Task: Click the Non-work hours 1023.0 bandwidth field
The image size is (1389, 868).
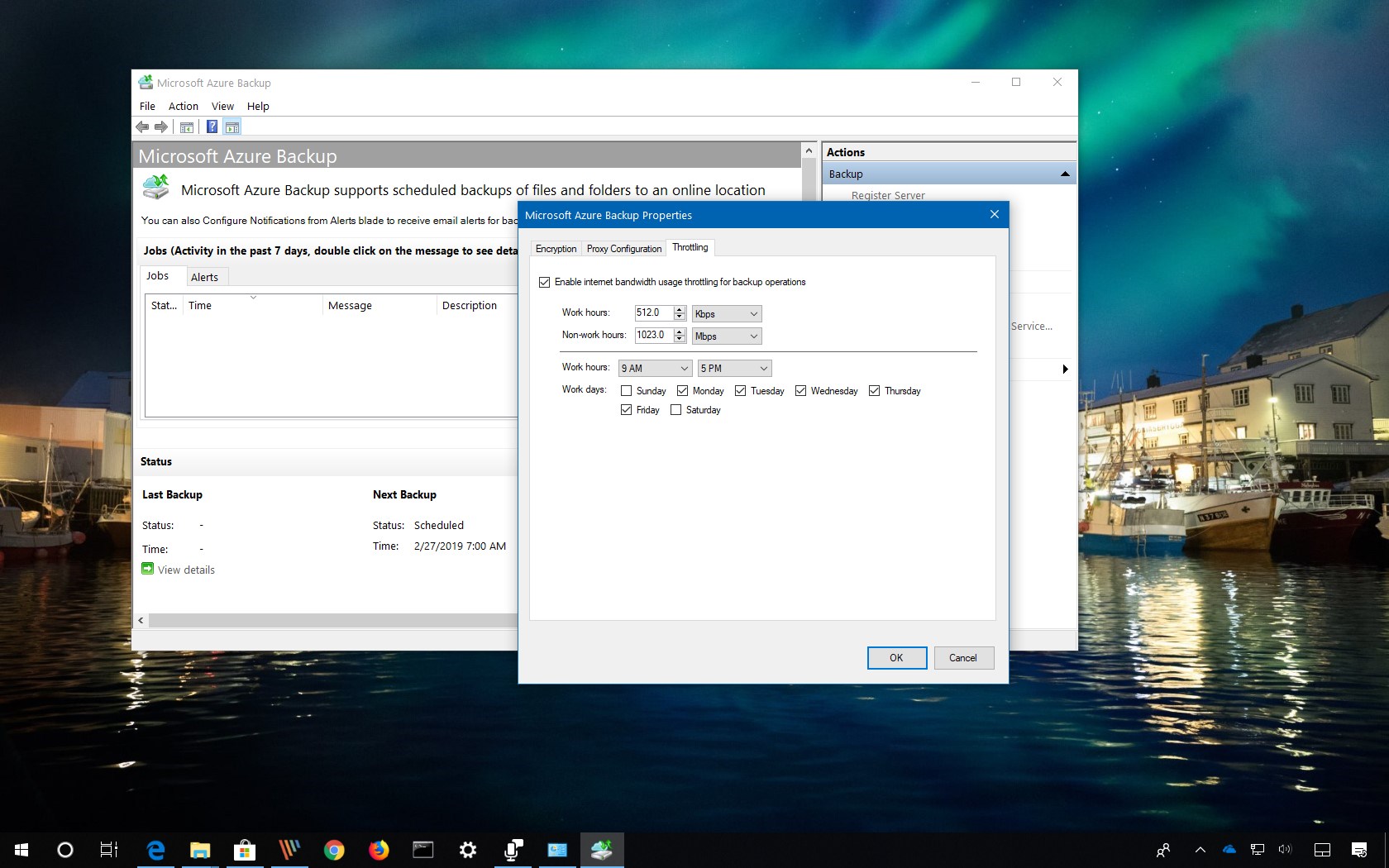Action: pyautogui.click(x=653, y=335)
